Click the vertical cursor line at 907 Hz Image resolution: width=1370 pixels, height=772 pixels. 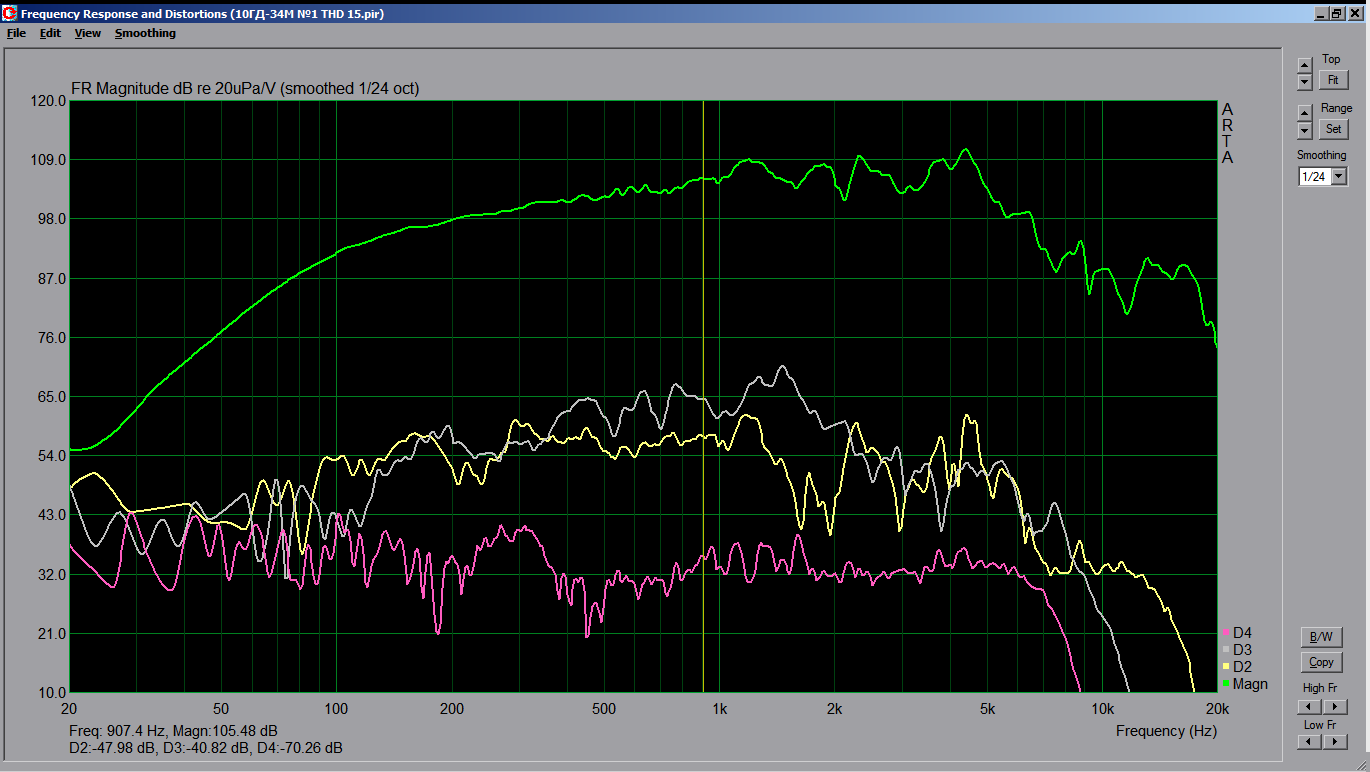(x=703, y=396)
